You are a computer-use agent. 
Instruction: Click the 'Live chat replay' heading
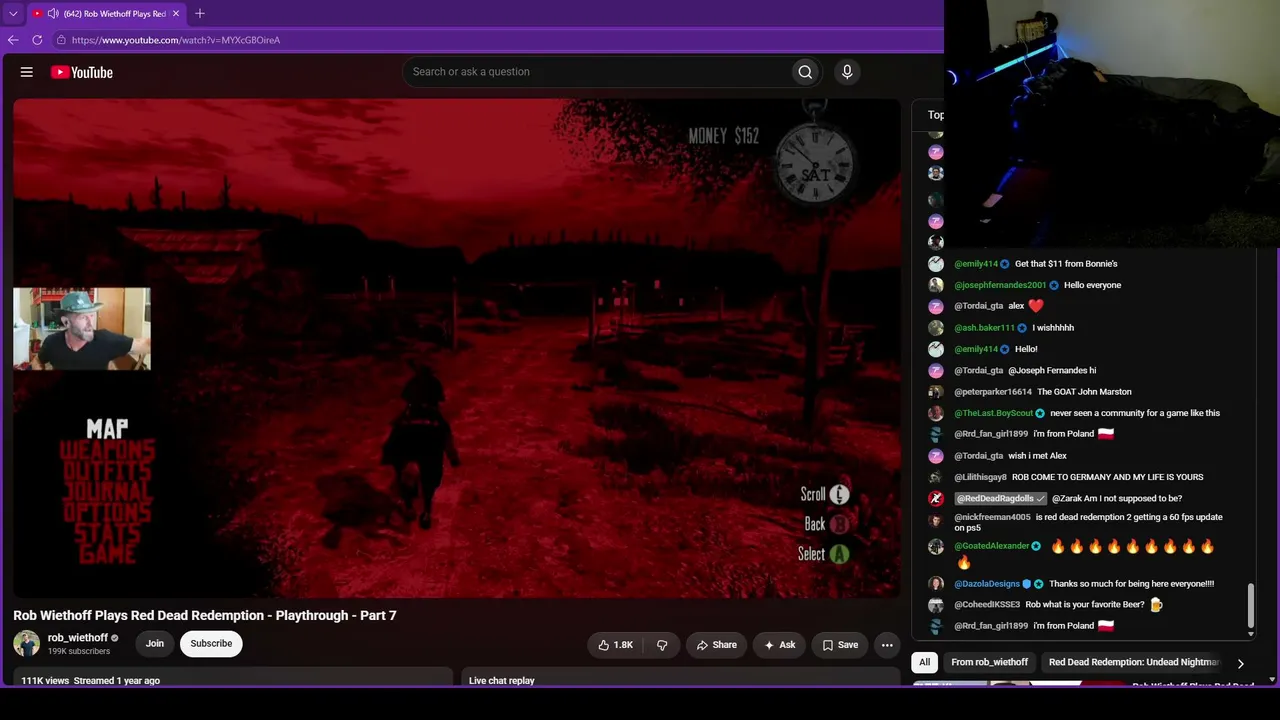(502, 681)
